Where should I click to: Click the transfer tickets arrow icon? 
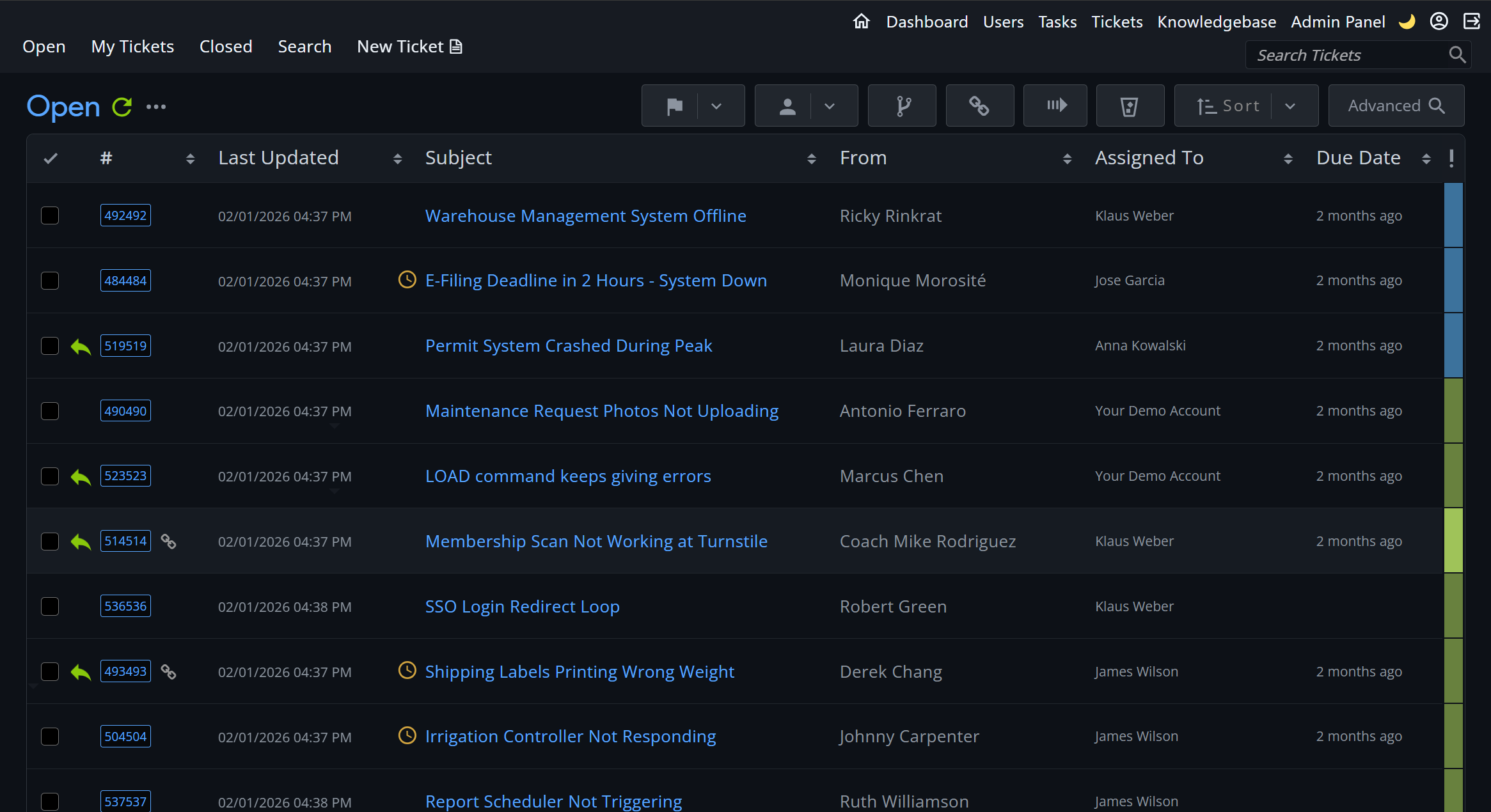click(1055, 106)
